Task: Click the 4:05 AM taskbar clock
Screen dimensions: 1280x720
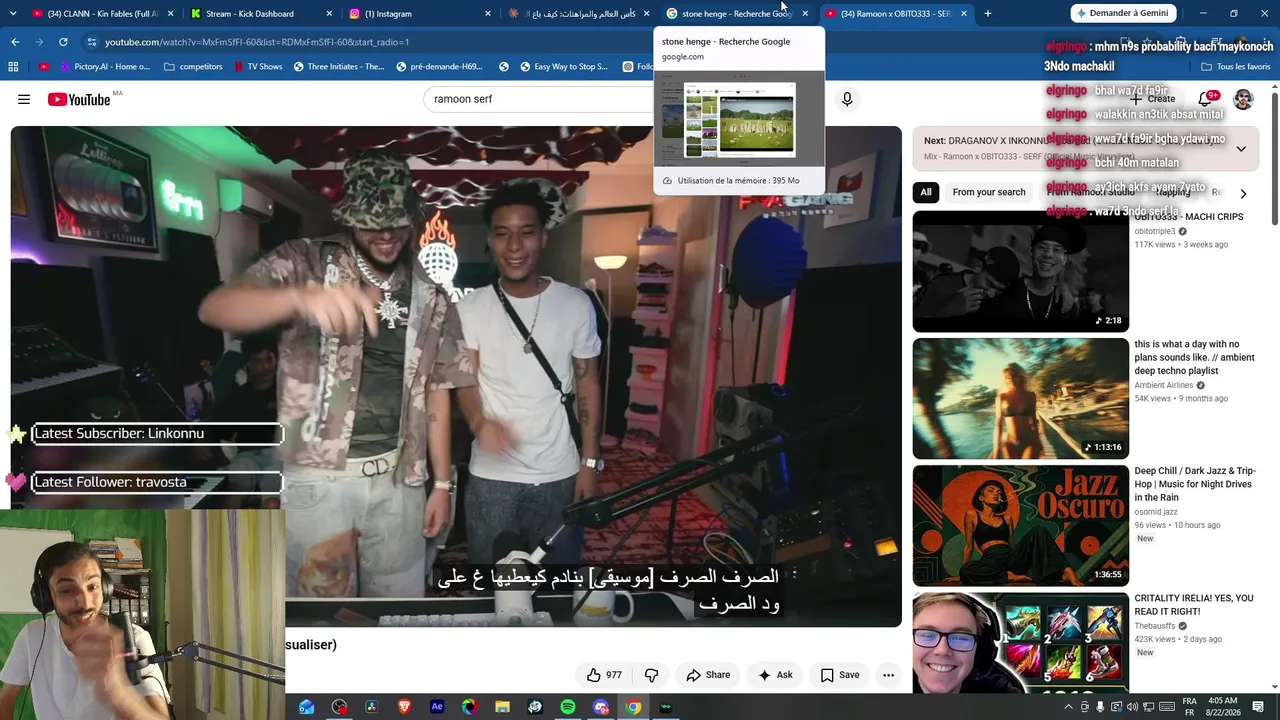Action: (x=1222, y=707)
